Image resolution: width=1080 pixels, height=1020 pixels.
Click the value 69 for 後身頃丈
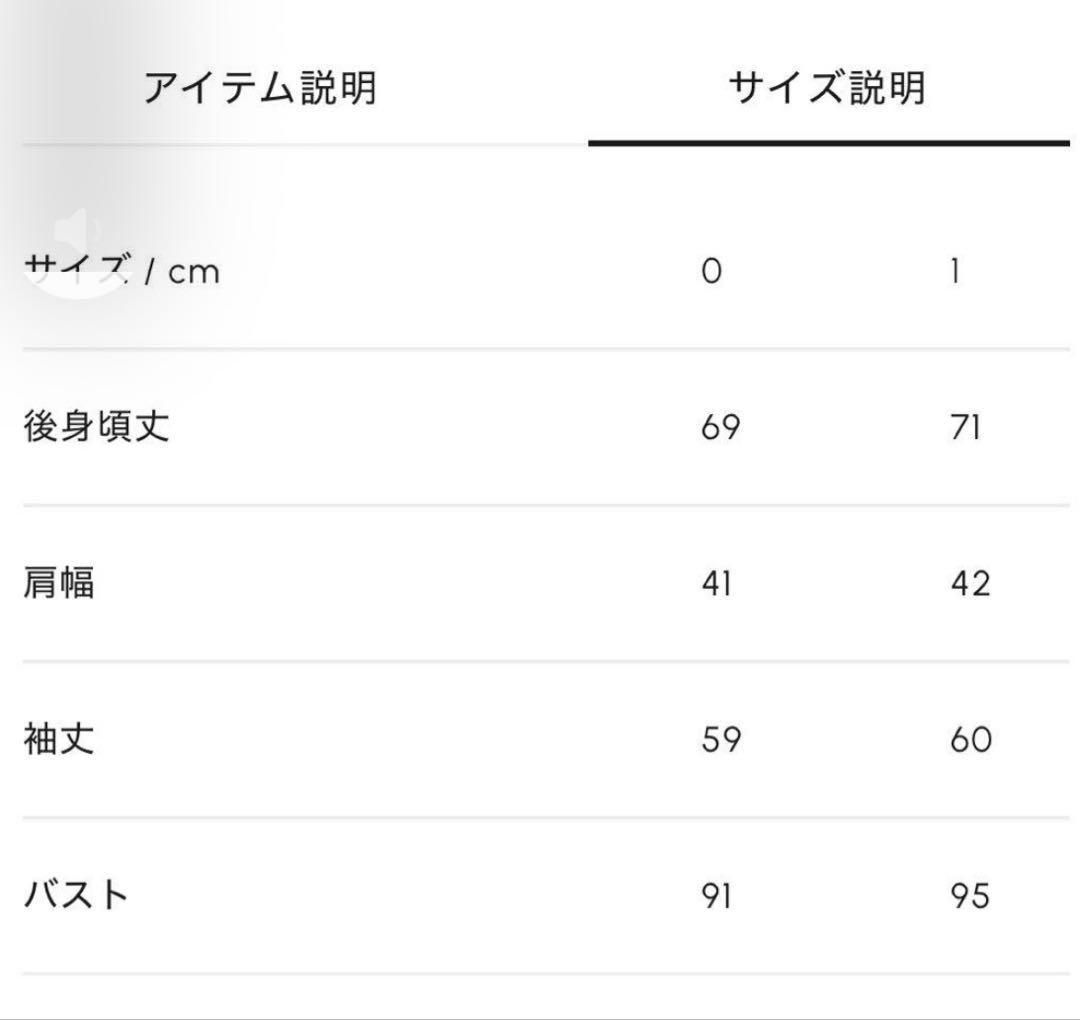718,425
